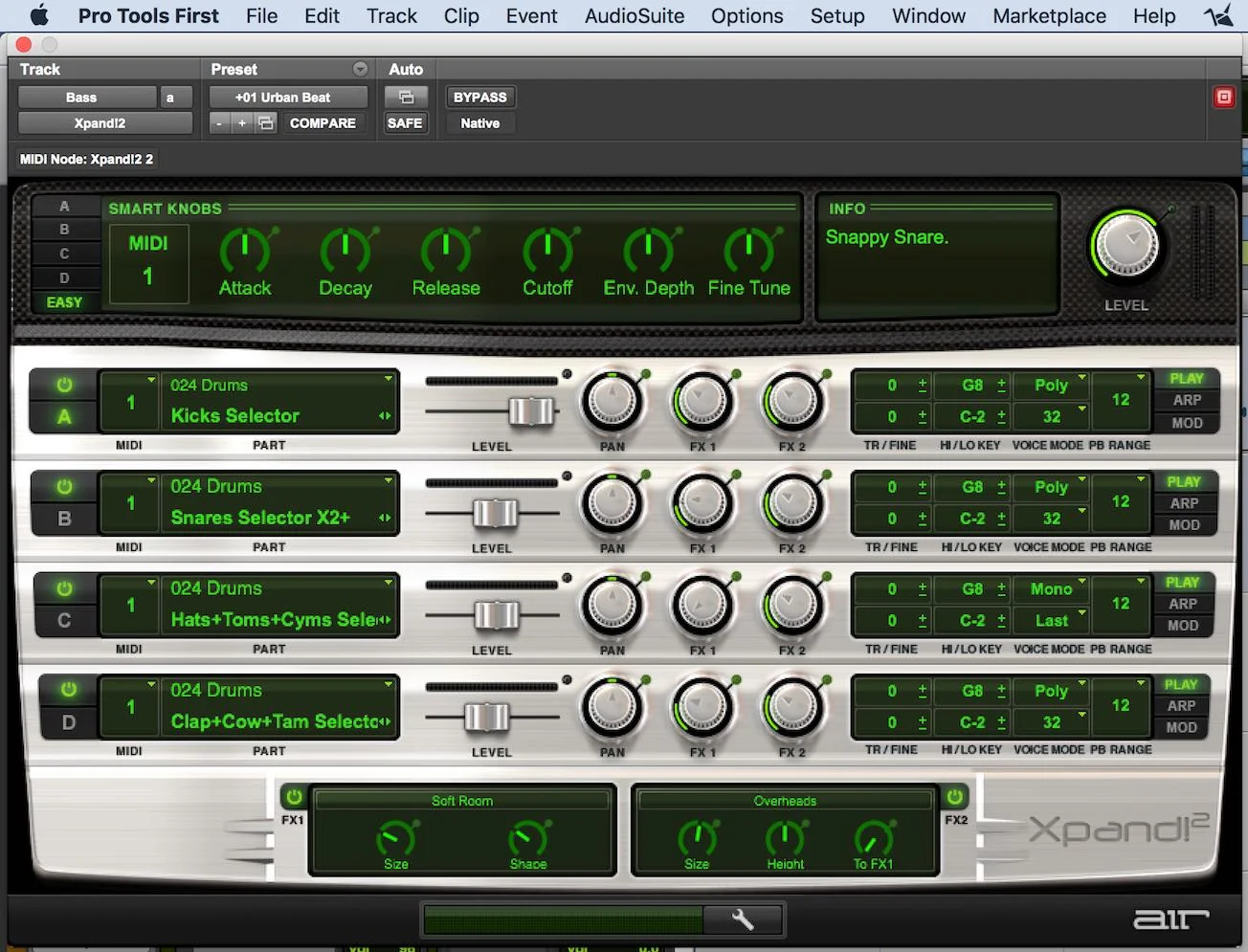The image size is (1248, 952).
Task: Select next preset with plus button
Action: point(242,123)
